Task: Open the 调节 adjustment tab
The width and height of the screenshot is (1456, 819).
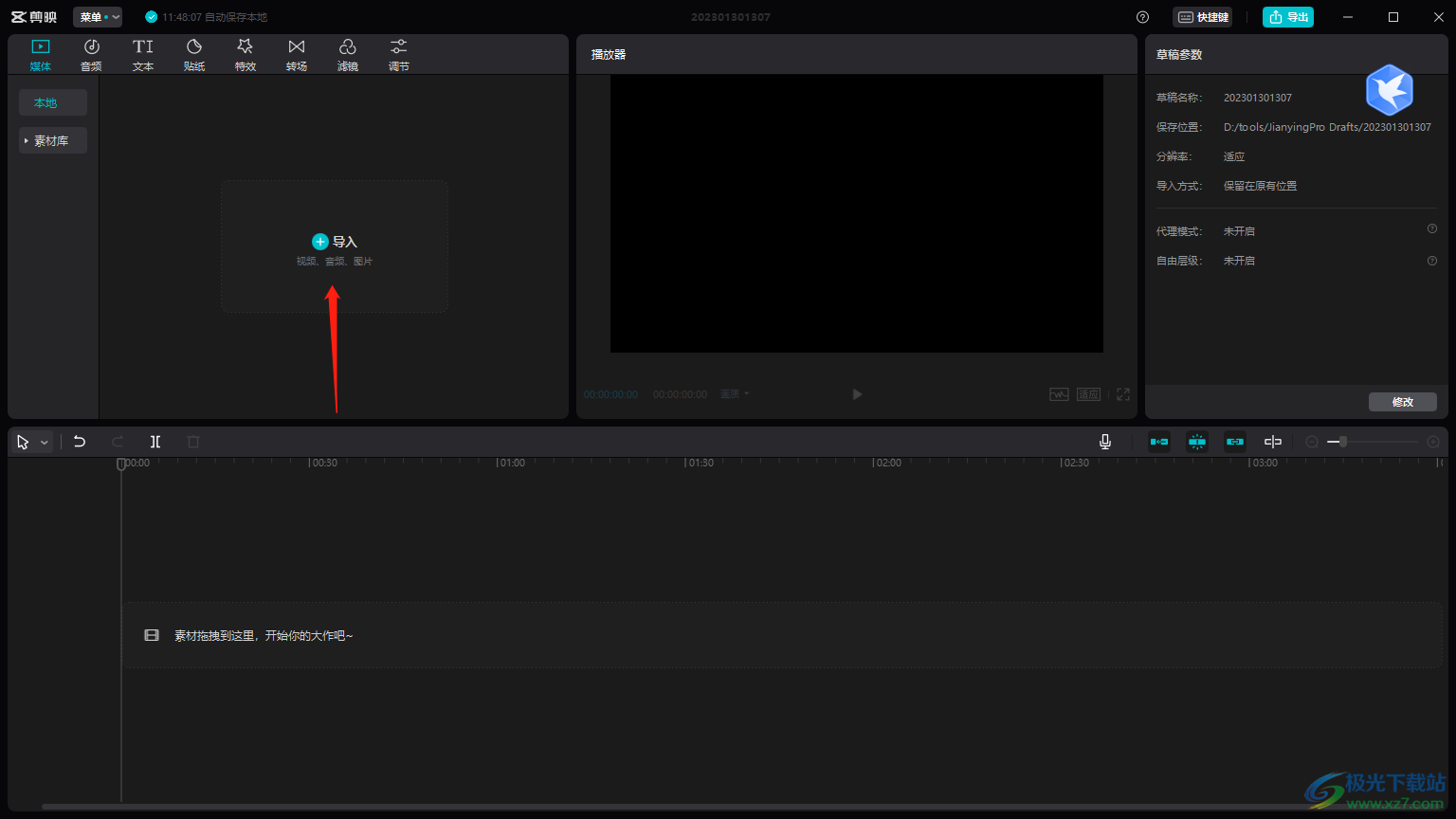Action: (x=399, y=55)
